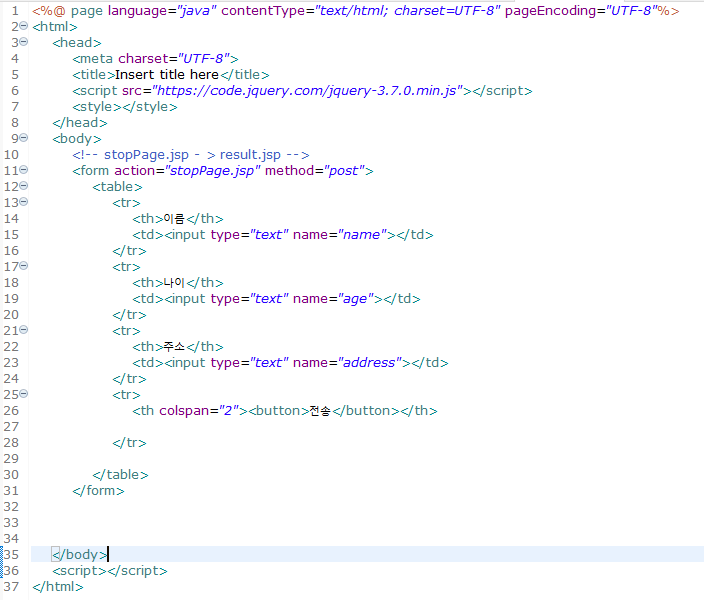Image resolution: width=704 pixels, height=600 pixels.
Task: Click line number 1 in gutter
Action: (15, 11)
